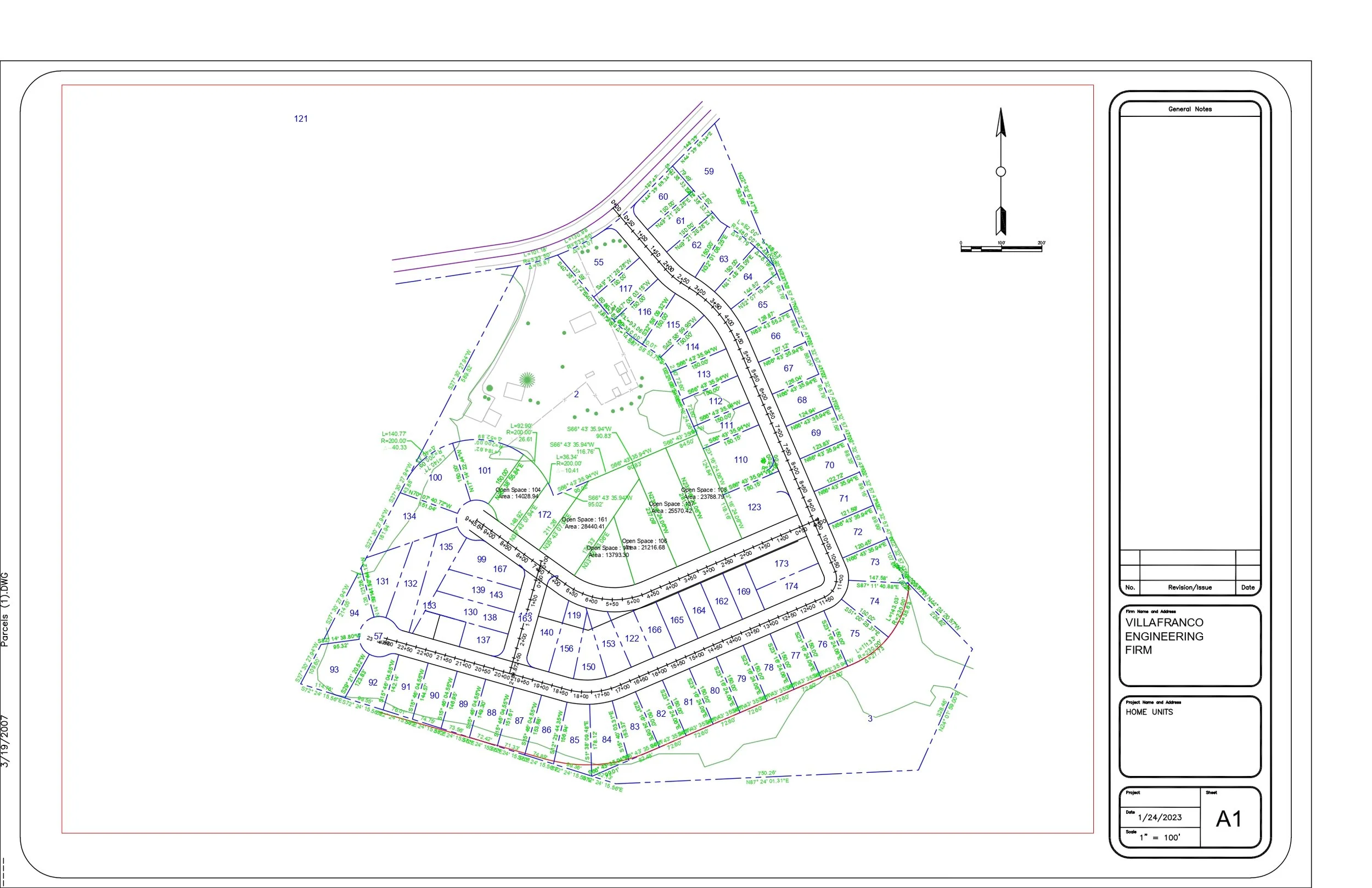Screen dimensions: 1372x888
Task: Select parcel number "123"
Action: (x=754, y=507)
